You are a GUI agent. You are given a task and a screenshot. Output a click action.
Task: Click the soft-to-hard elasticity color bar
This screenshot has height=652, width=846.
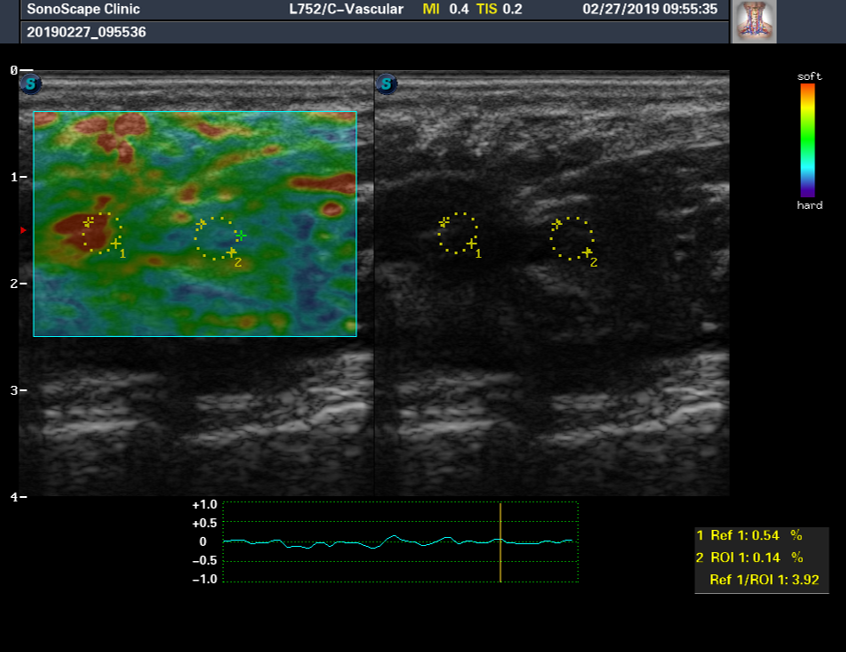coord(807,140)
